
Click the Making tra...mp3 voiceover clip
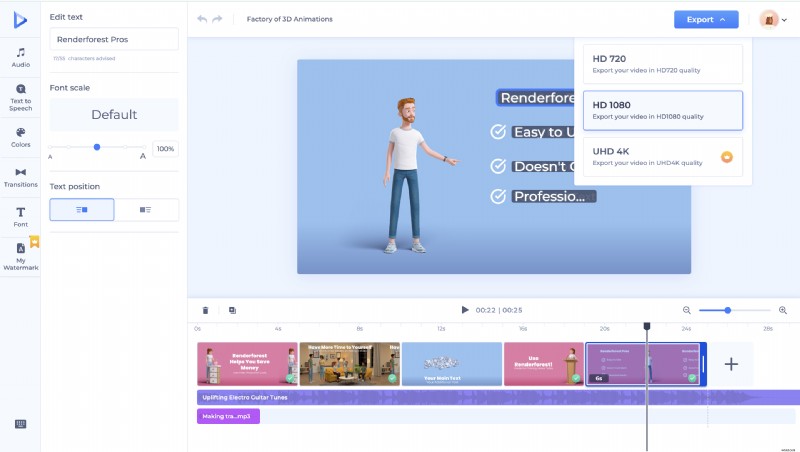(228, 416)
